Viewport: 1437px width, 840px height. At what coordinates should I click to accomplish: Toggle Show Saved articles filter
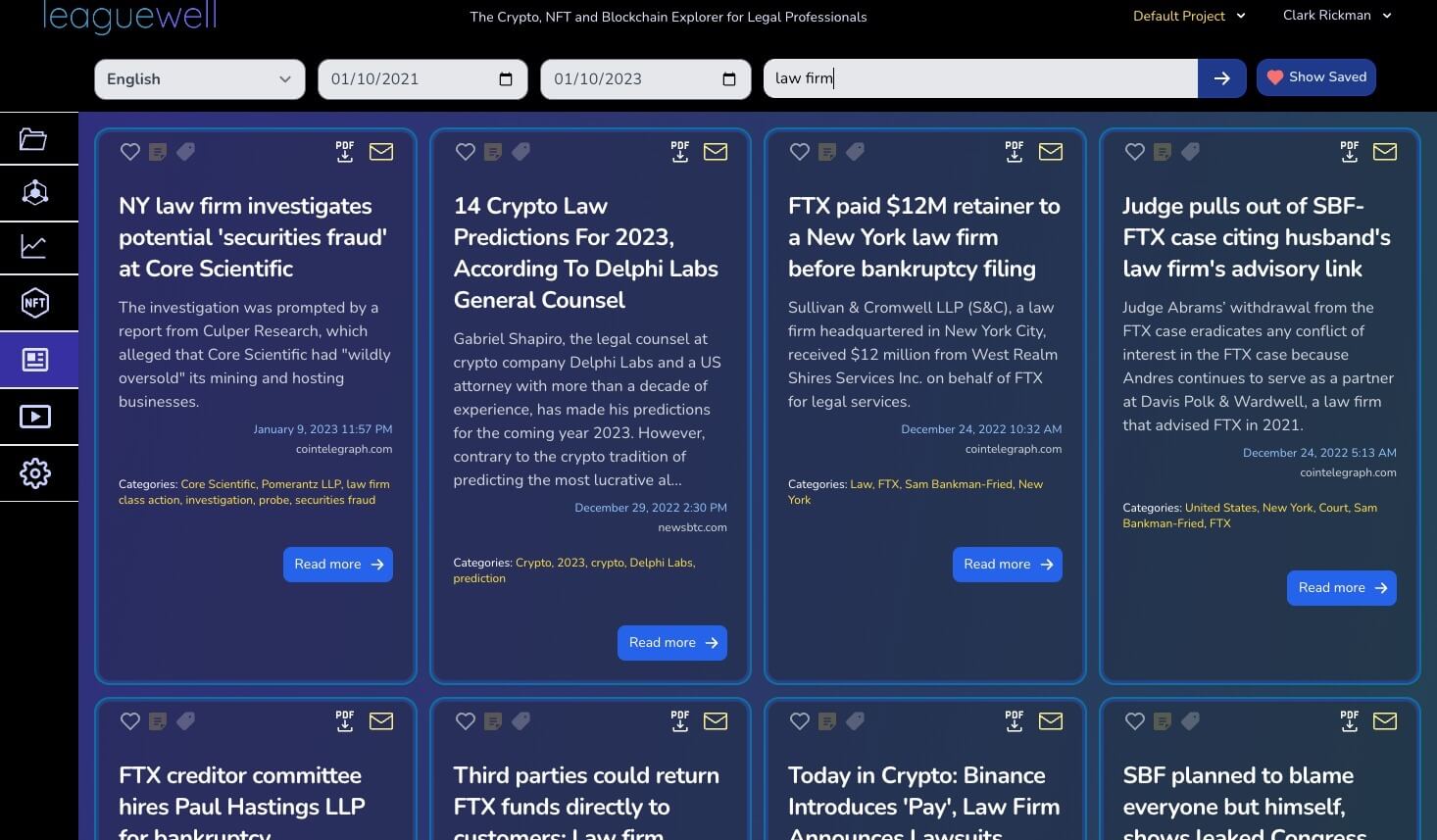(1316, 77)
